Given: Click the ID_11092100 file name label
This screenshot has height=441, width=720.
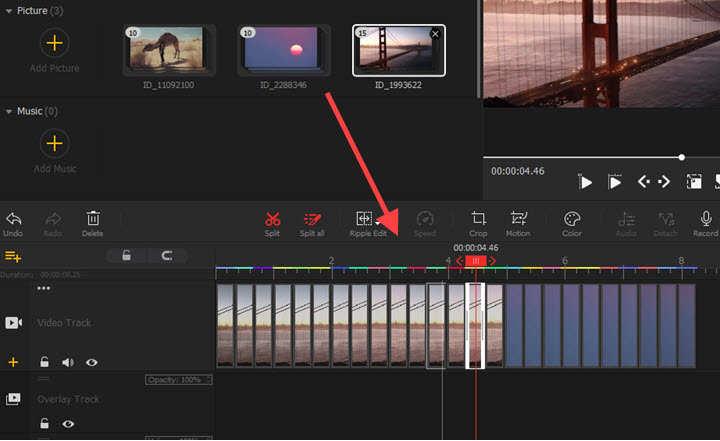Looking at the screenshot, I should coord(169,85).
